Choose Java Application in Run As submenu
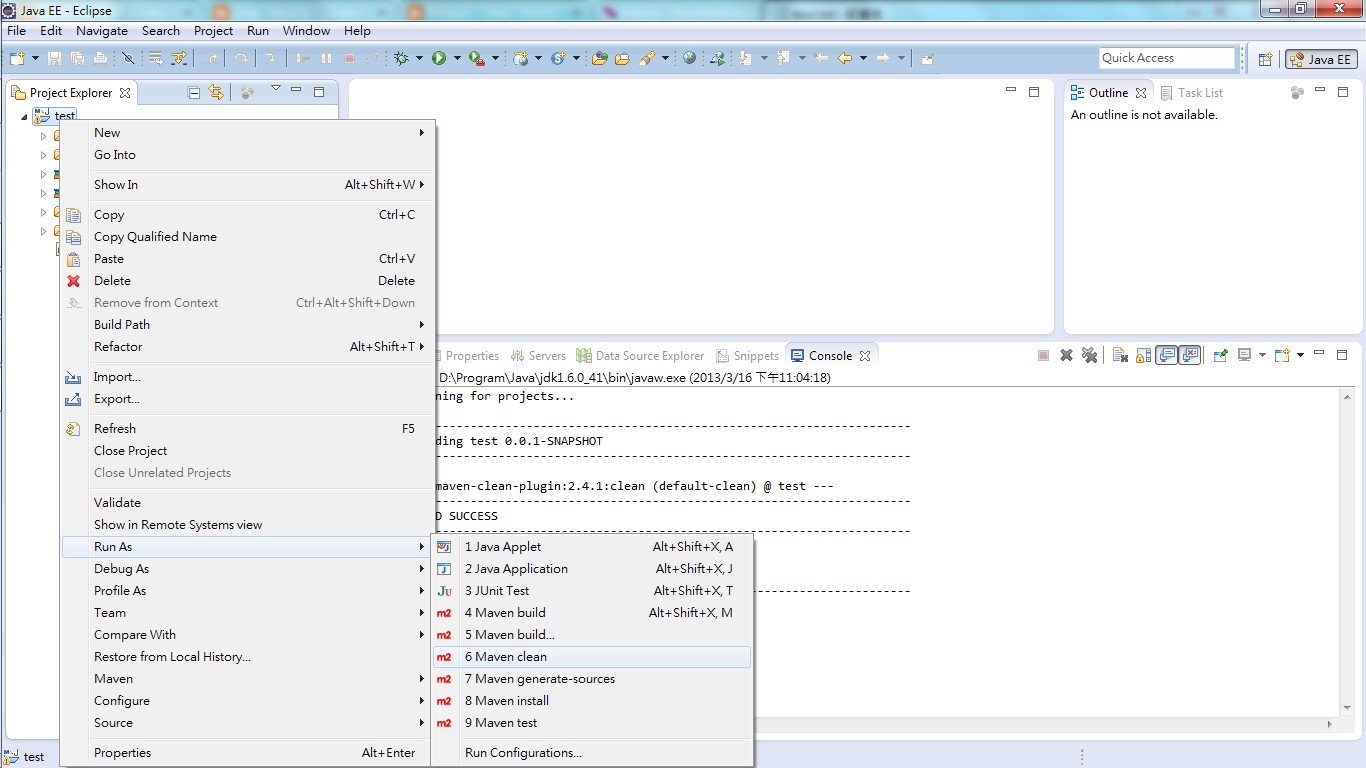The width and height of the screenshot is (1366, 768). [592, 569]
